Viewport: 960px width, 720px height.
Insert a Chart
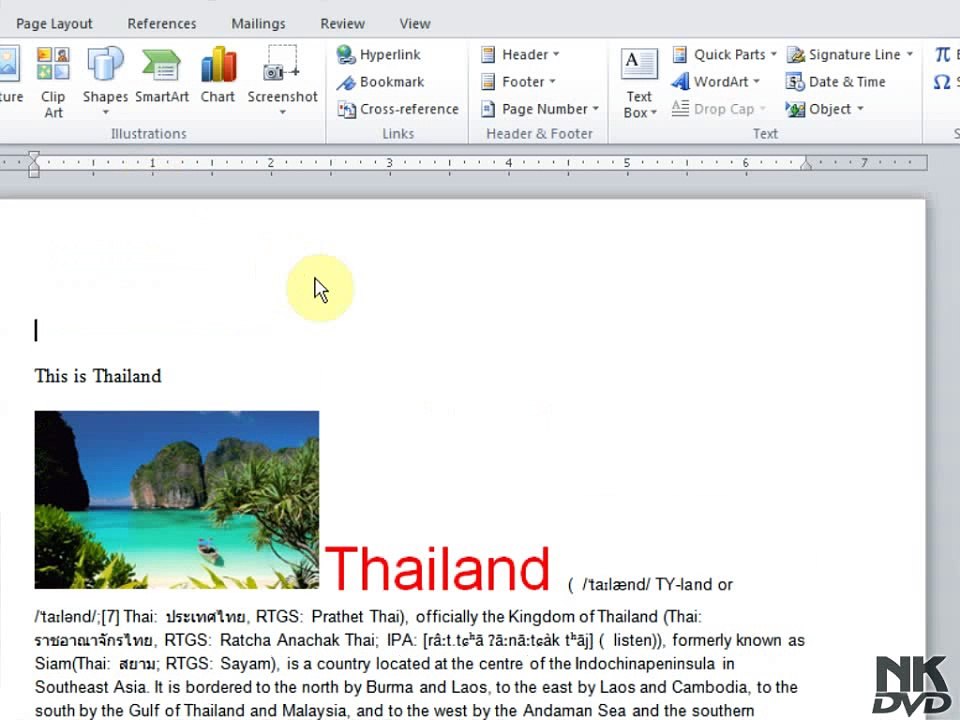tap(218, 75)
